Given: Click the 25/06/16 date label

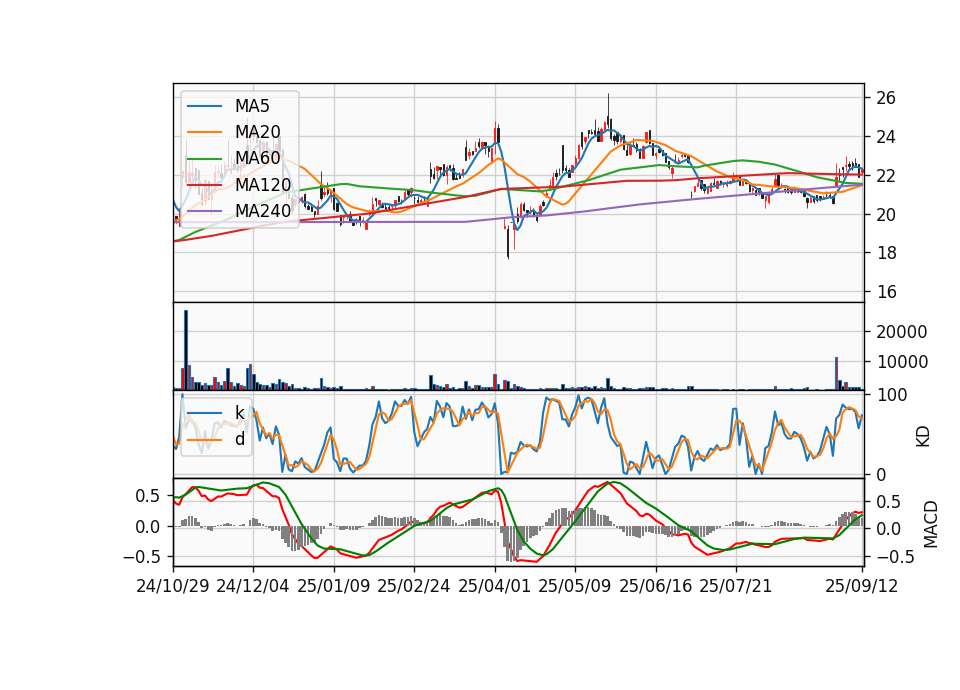Looking at the screenshot, I should pyautogui.click(x=656, y=586).
